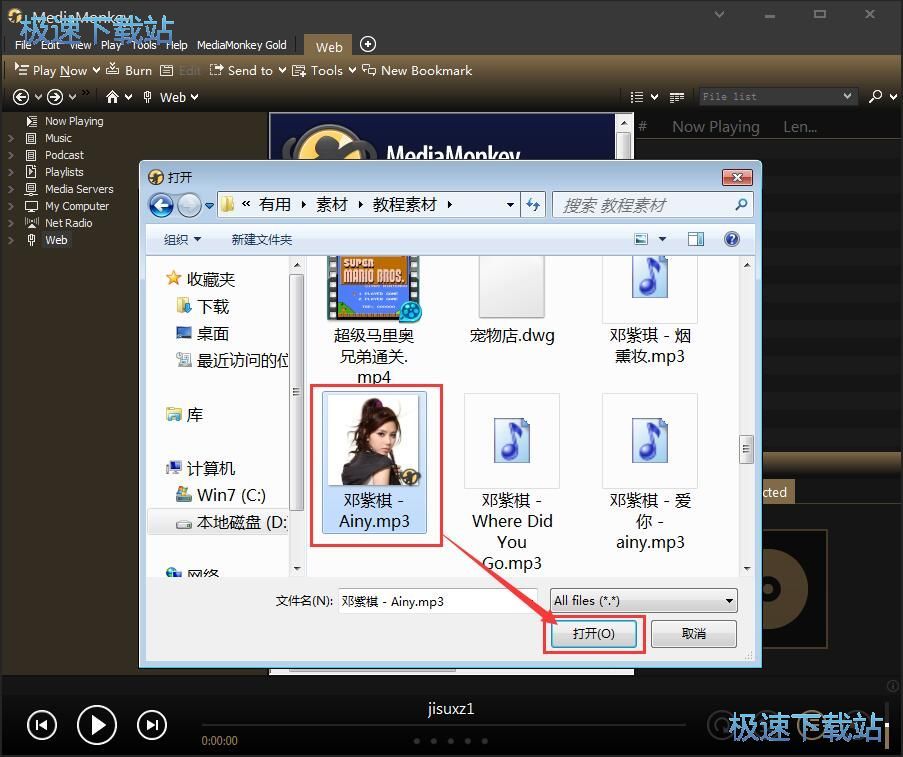Click the Home icon in navigation bar
This screenshot has height=757, width=903.
coord(113,97)
